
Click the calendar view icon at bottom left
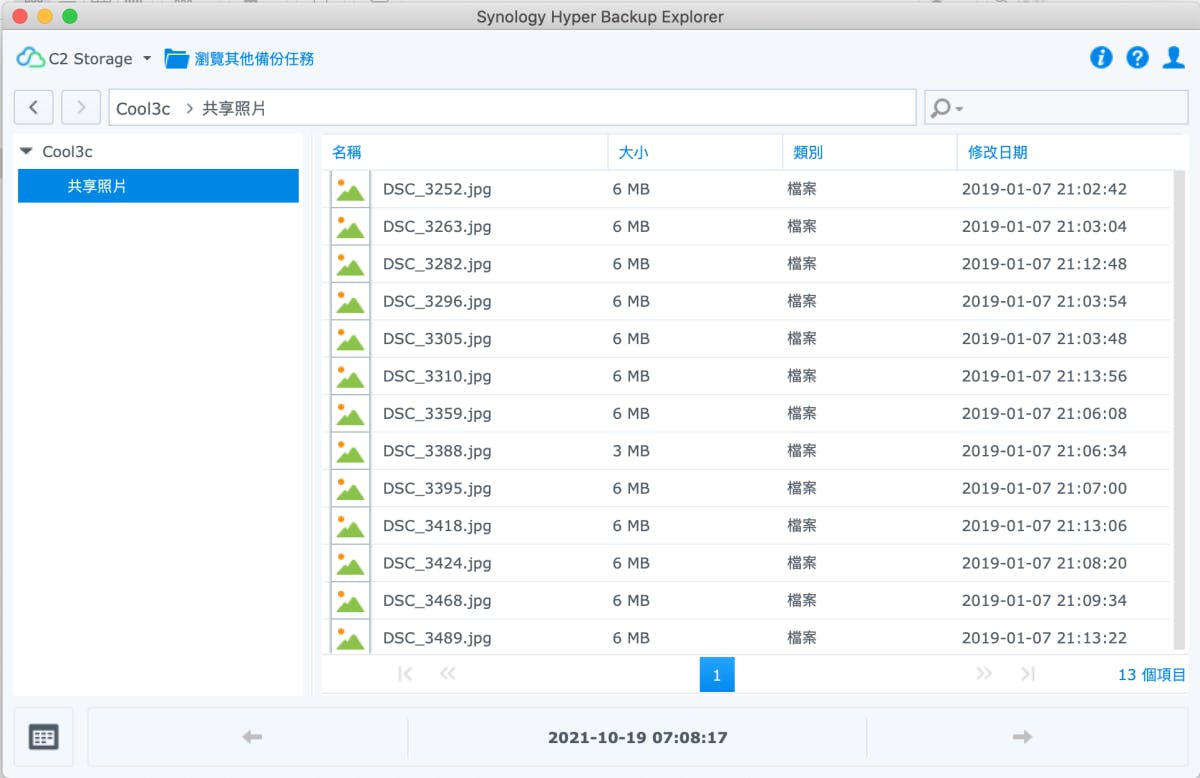tap(43, 737)
